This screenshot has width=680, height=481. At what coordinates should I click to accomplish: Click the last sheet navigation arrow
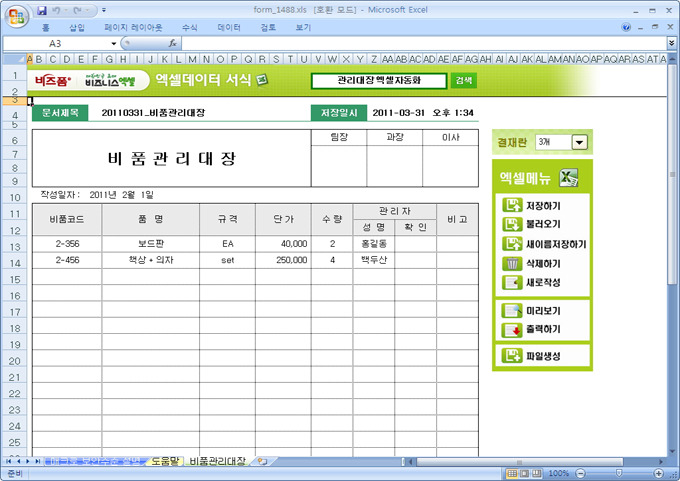click(x=38, y=461)
